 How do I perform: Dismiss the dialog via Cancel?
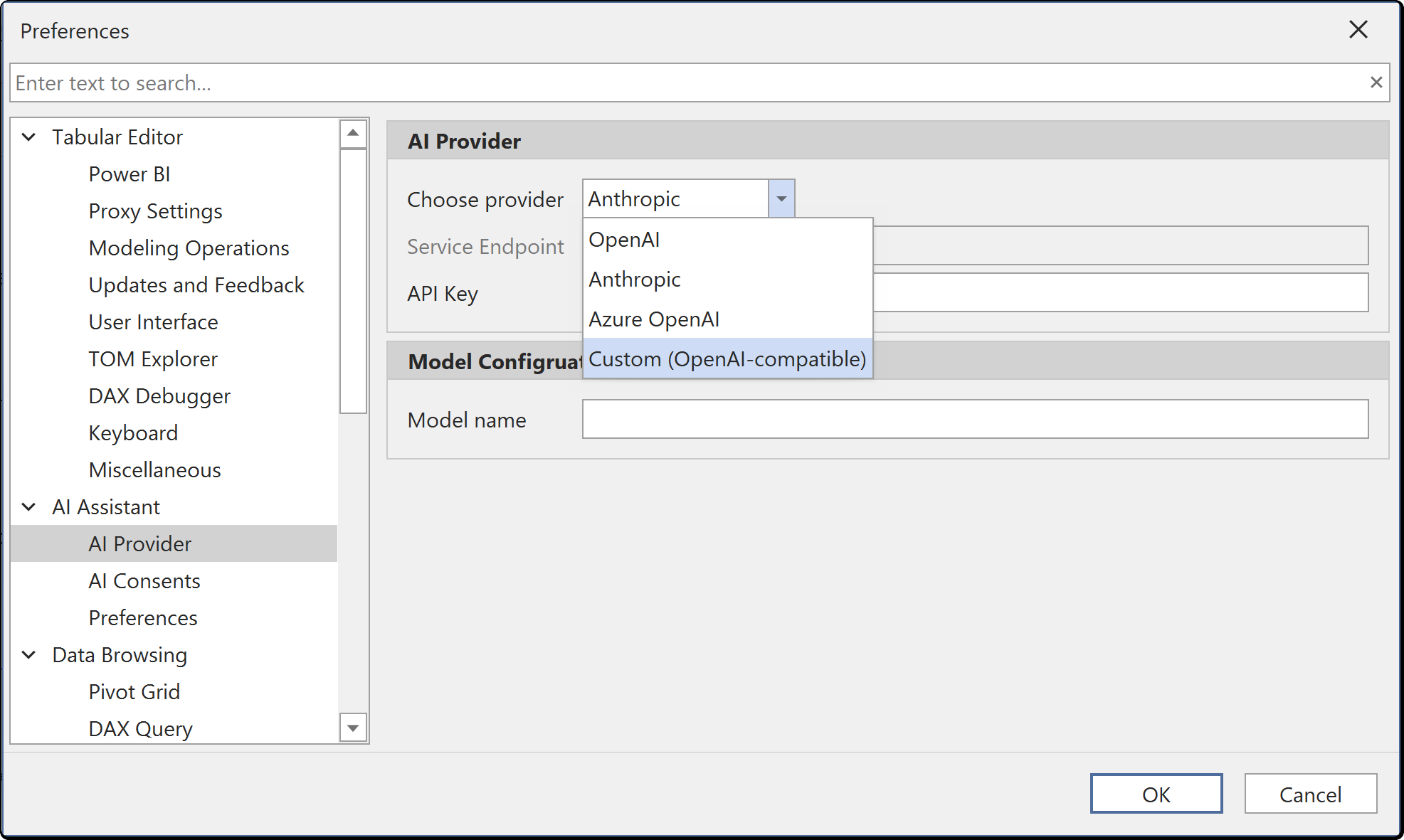pyautogui.click(x=1310, y=794)
